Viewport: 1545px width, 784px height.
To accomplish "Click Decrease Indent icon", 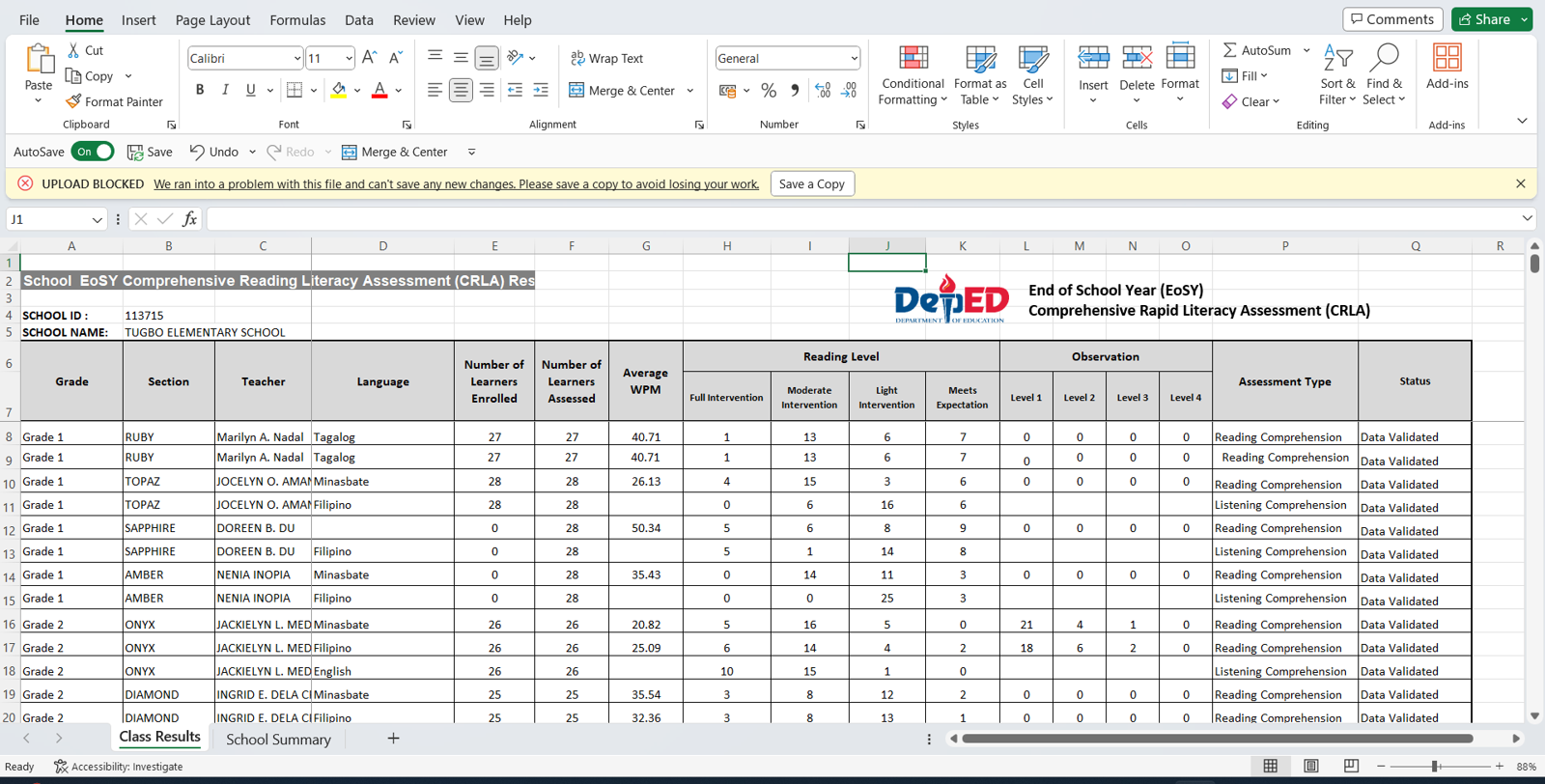I will [x=515, y=90].
